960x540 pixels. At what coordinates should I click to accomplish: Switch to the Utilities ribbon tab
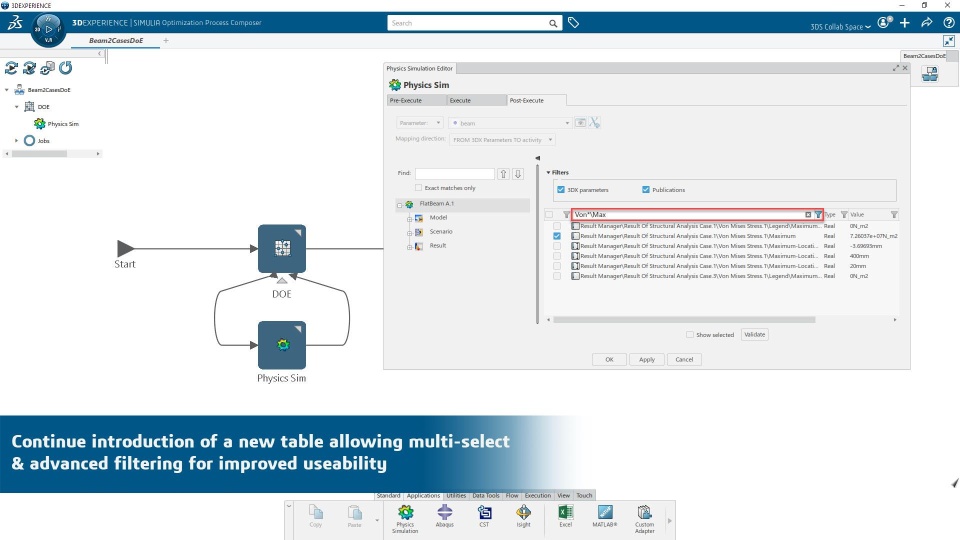456,495
